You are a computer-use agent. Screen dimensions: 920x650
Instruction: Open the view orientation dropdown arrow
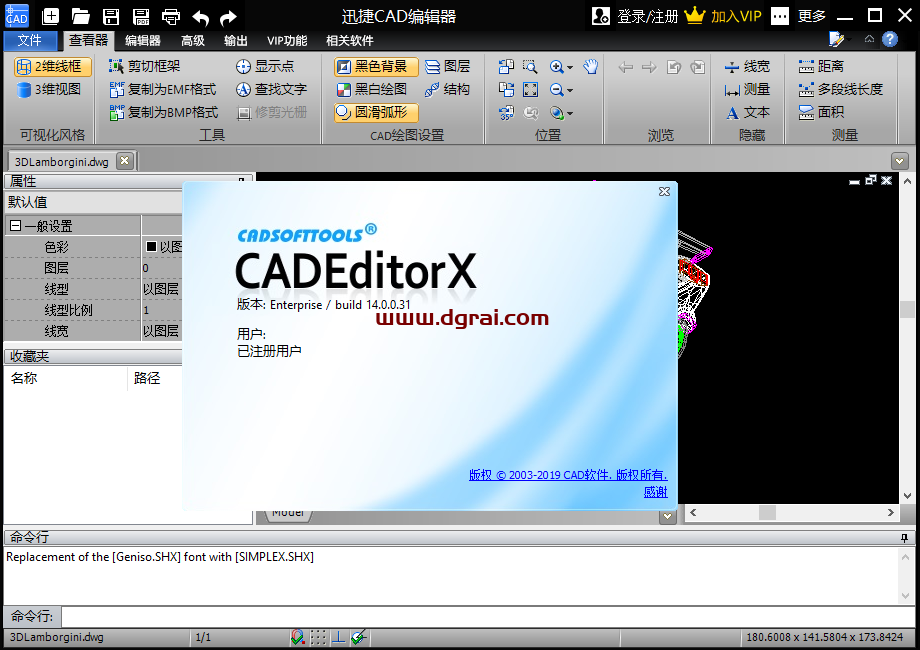pos(570,113)
